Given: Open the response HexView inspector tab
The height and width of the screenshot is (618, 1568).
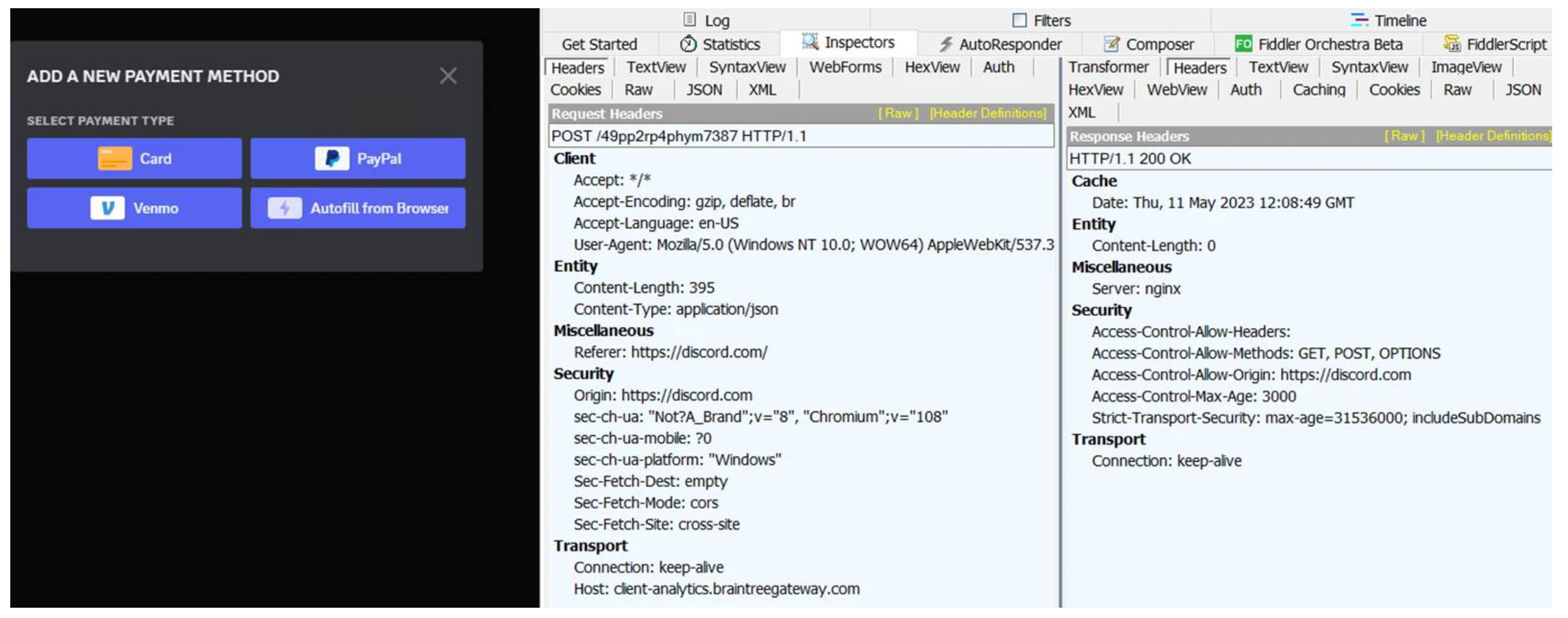Looking at the screenshot, I should [1095, 90].
